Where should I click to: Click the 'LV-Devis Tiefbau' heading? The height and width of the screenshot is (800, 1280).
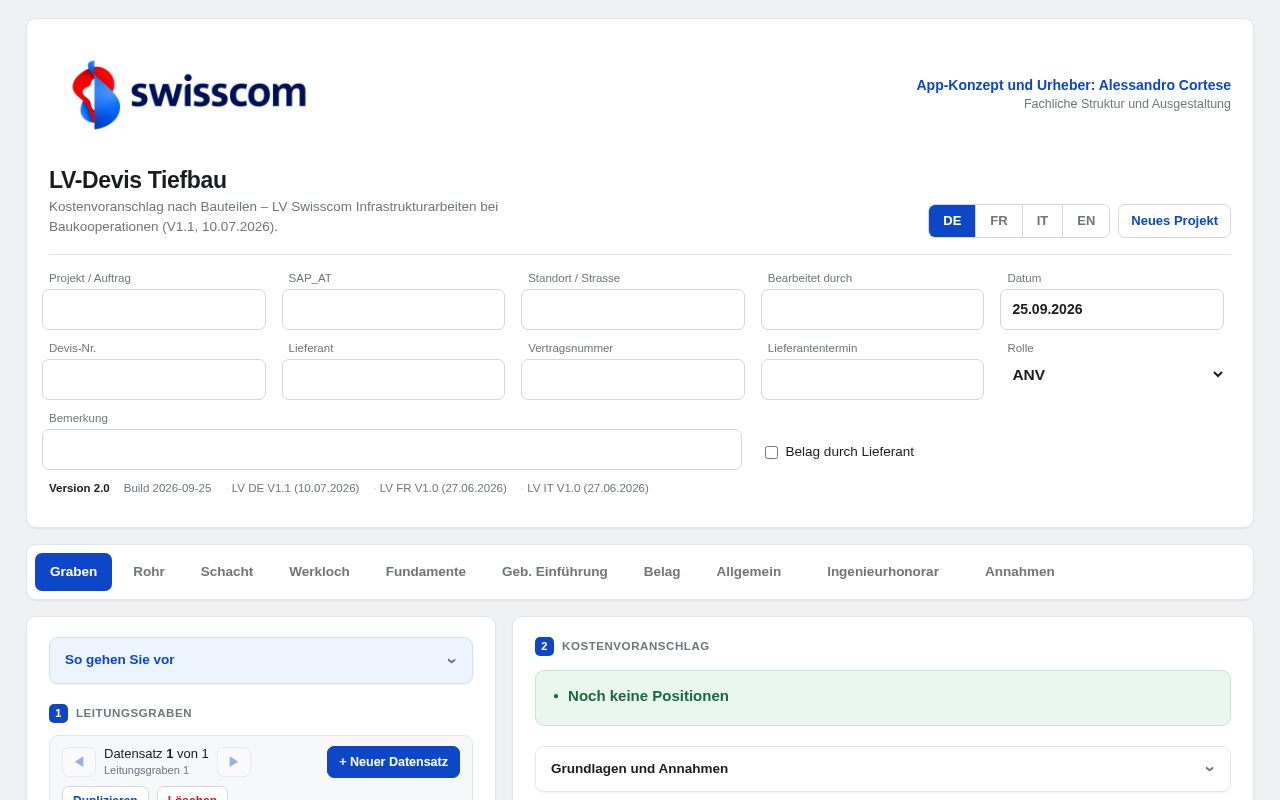(138, 180)
